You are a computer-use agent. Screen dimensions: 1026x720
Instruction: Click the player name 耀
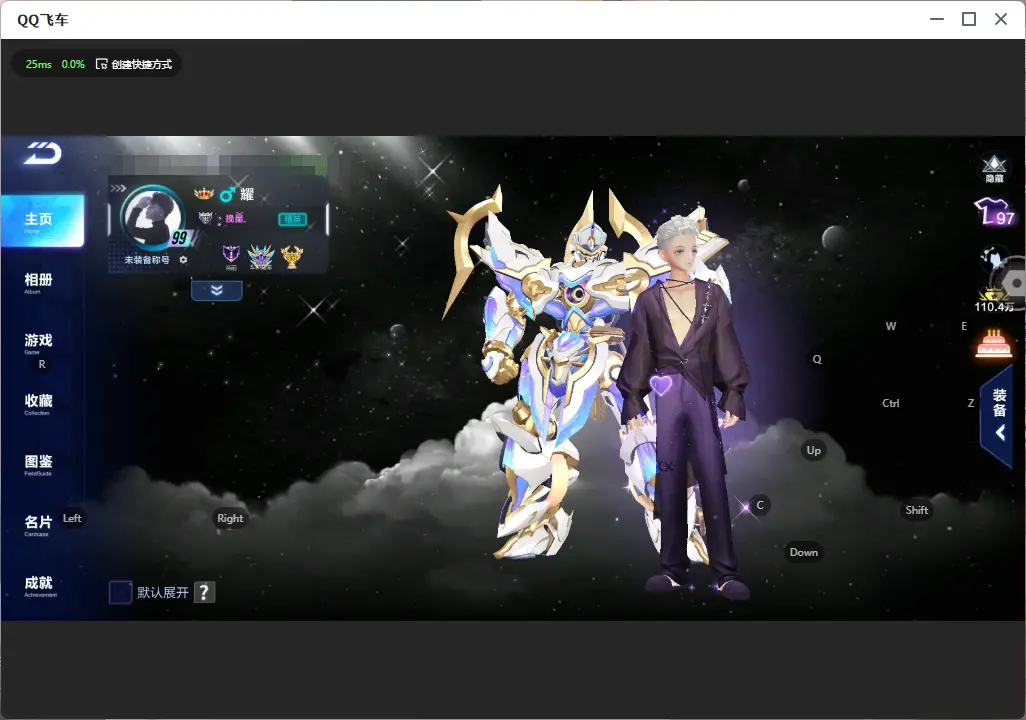point(247,194)
